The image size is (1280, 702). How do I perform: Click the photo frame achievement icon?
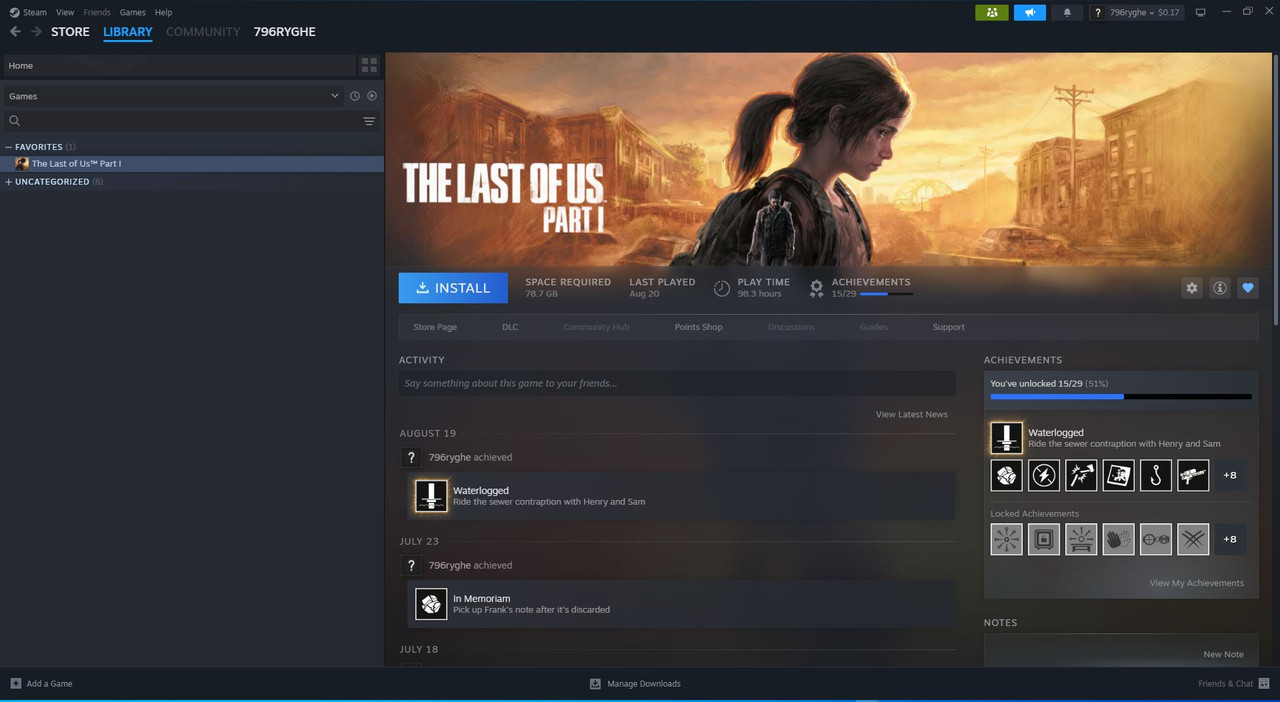click(1118, 475)
